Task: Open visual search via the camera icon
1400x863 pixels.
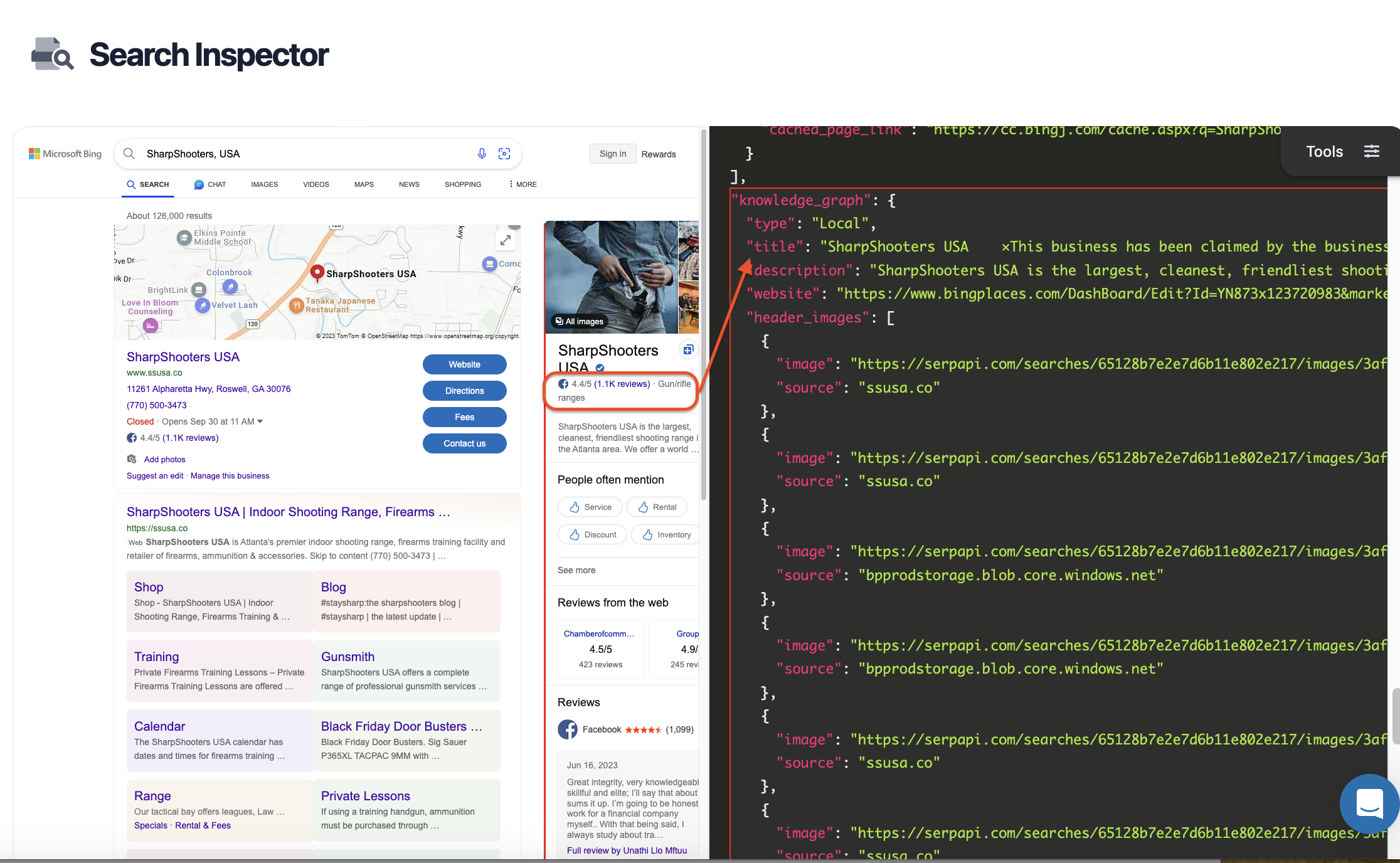Action: [x=504, y=154]
